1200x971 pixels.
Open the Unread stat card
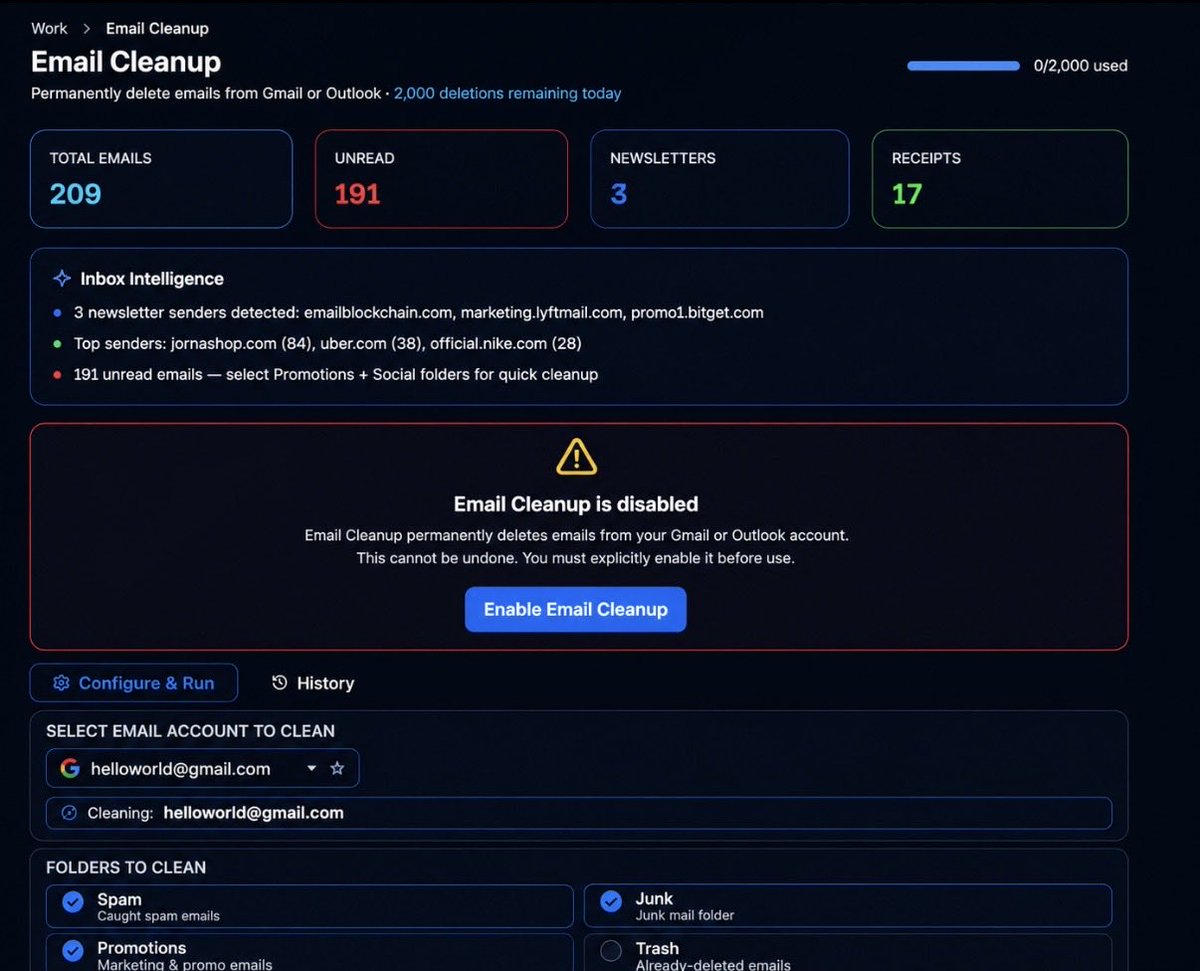pyautogui.click(x=441, y=179)
